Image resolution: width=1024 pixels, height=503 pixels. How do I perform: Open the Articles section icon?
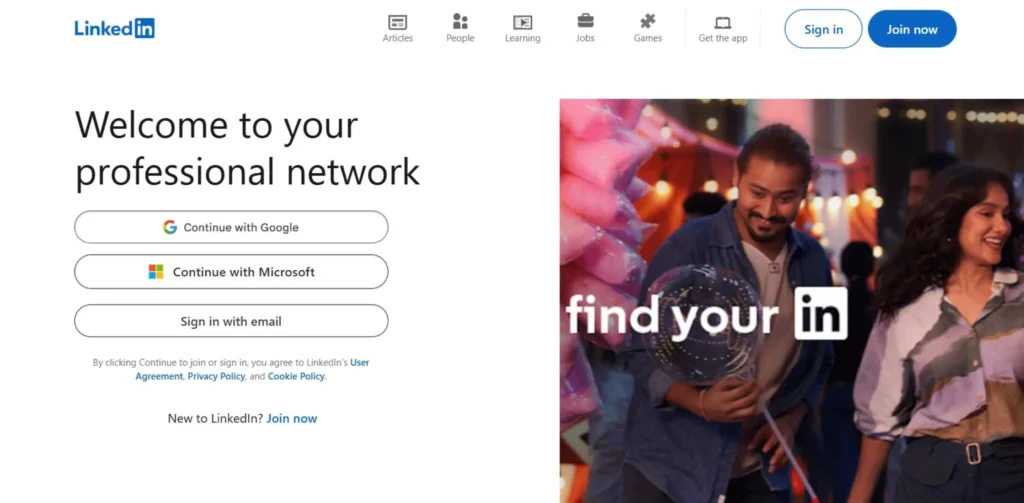[397, 21]
